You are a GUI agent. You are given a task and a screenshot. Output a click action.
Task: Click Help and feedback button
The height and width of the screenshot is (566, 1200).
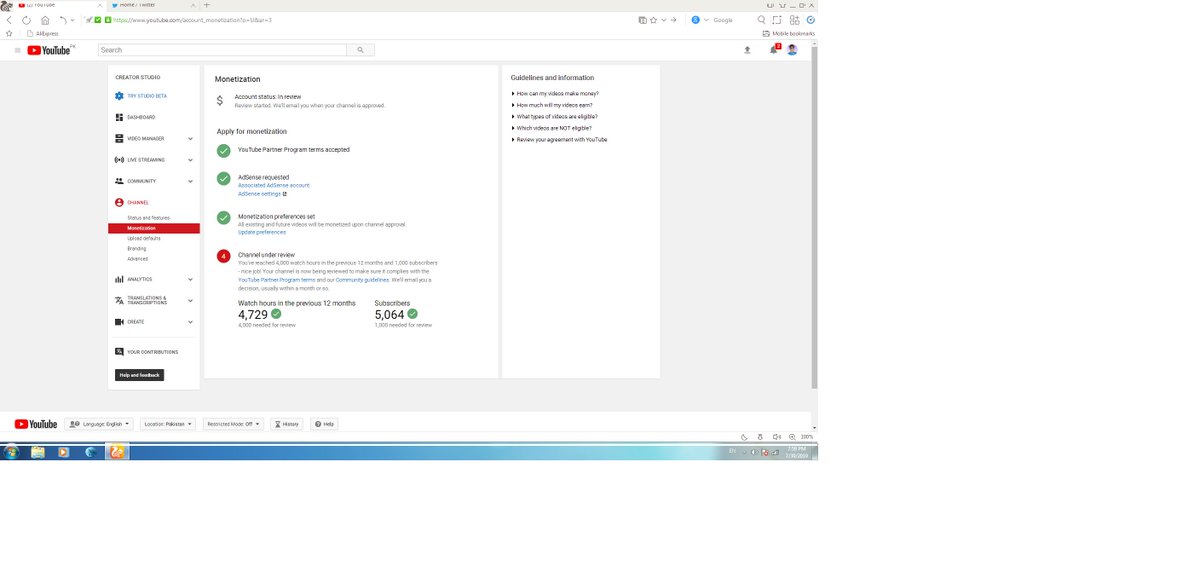139,375
